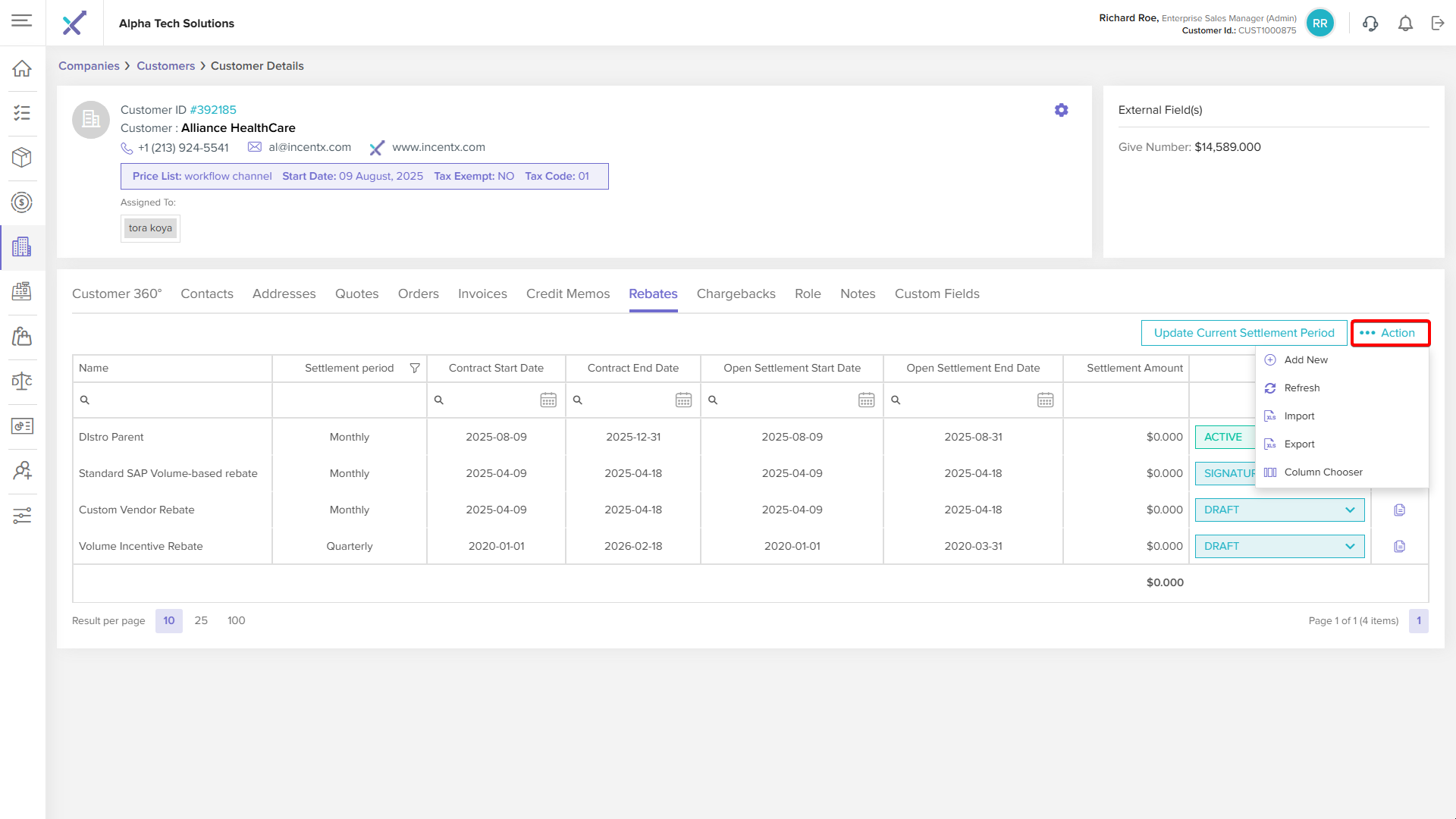Viewport: 1456px width, 819px height.
Task: Expand DRAFT status dropdown for Custom Vendor Rebate
Action: [1350, 510]
